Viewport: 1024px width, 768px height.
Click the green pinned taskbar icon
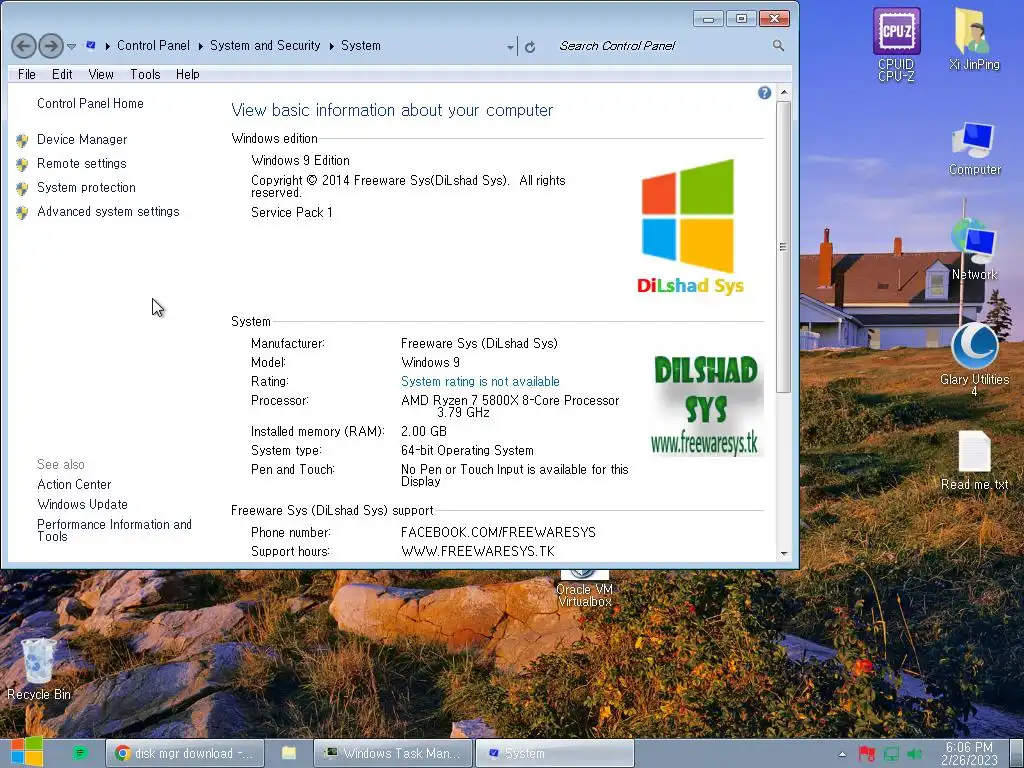80,753
